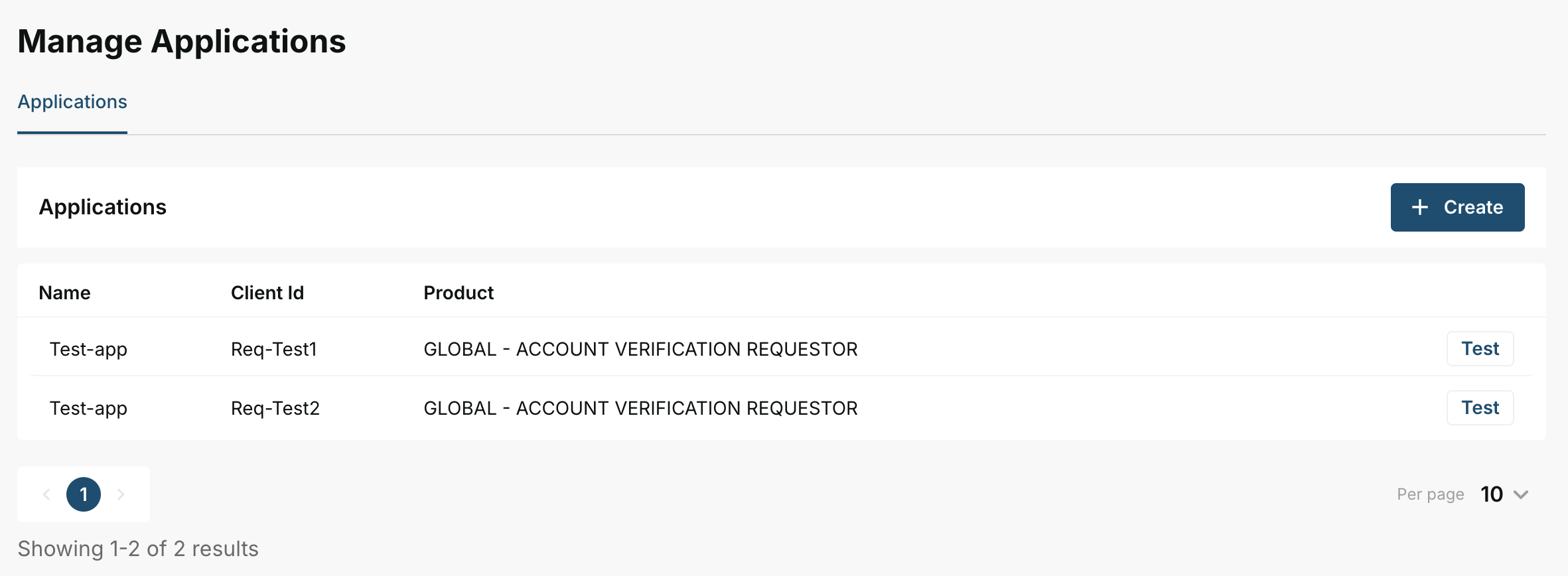
Task: Click the plus icon on Create button
Action: pyautogui.click(x=1419, y=208)
